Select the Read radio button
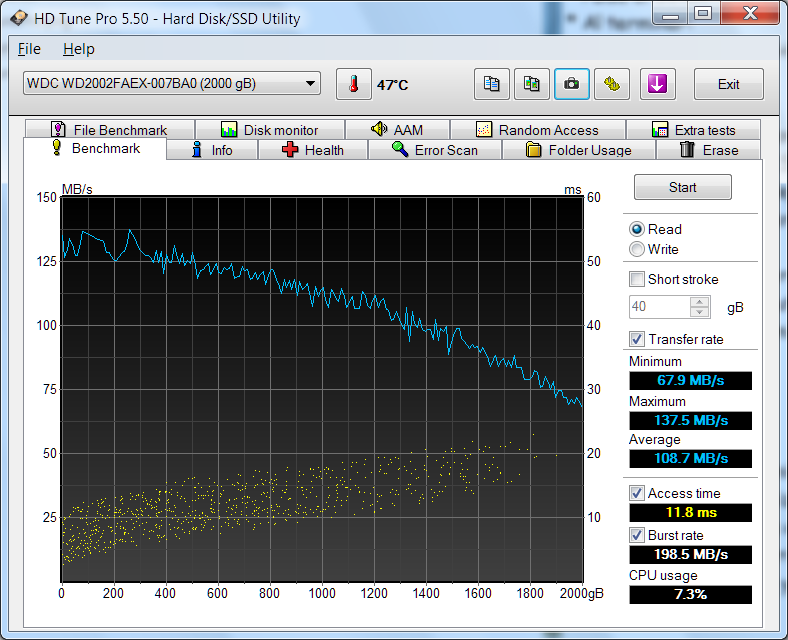Screen dimensions: 788x640 [637, 229]
